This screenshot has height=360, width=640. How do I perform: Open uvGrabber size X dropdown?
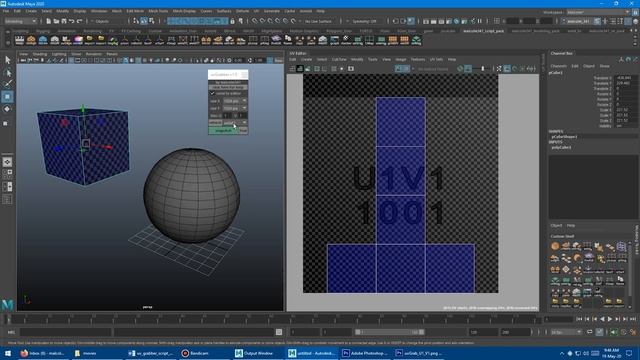coord(235,101)
